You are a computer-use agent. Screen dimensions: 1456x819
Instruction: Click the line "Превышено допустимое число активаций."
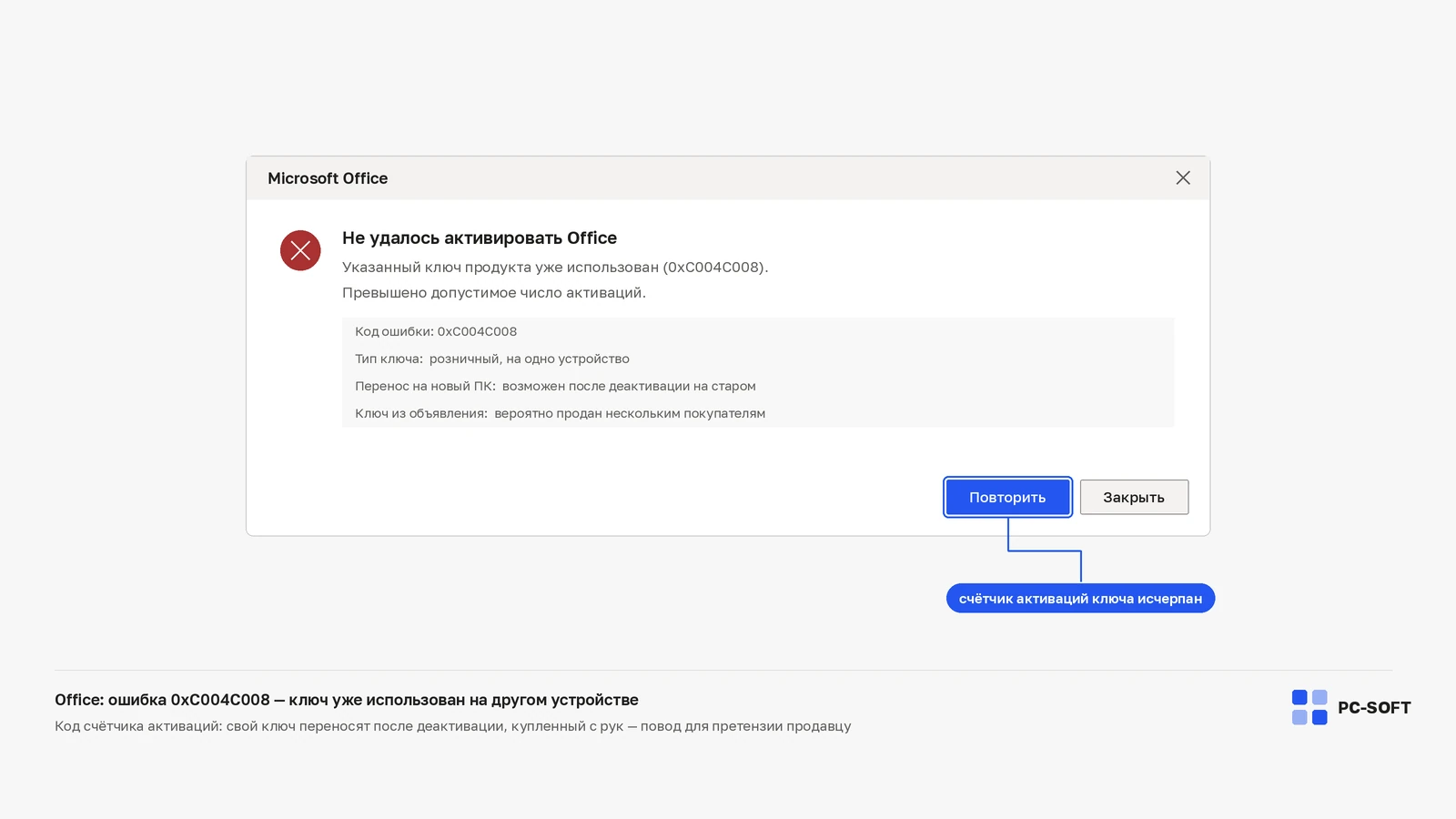[494, 292]
